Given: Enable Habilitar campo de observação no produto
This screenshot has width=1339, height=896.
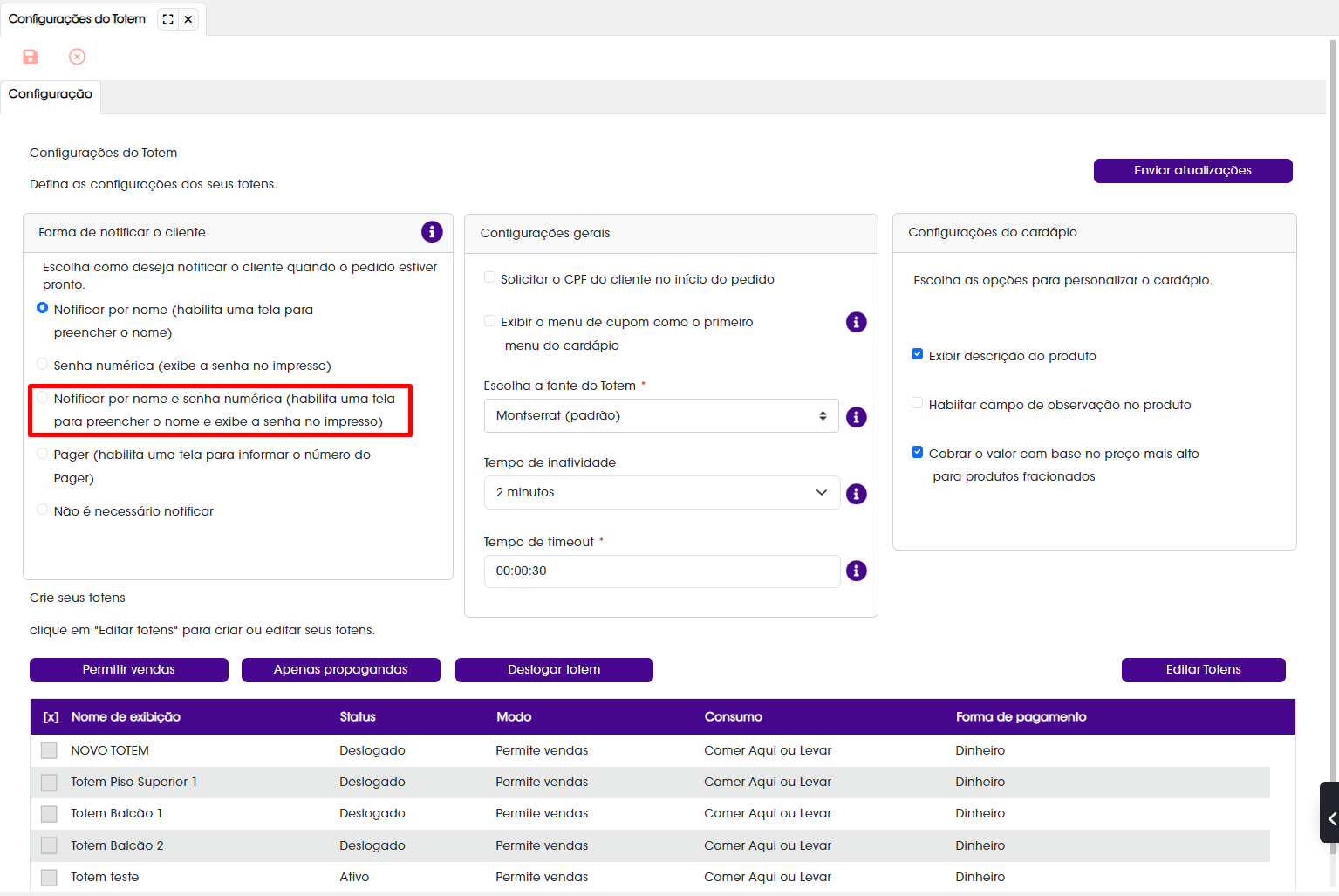Looking at the screenshot, I should click(917, 403).
